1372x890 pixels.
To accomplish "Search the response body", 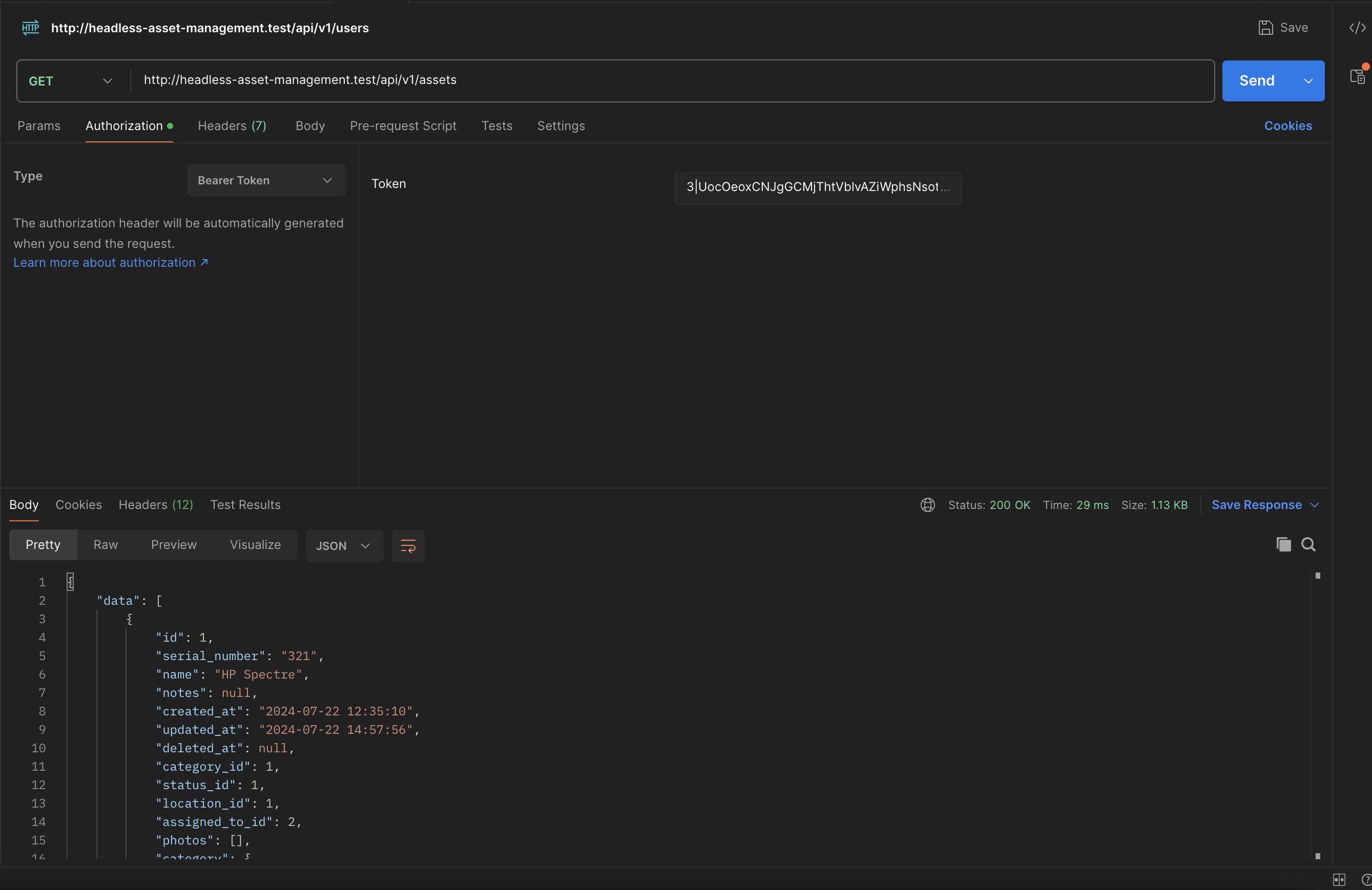I will (1308, 544).
